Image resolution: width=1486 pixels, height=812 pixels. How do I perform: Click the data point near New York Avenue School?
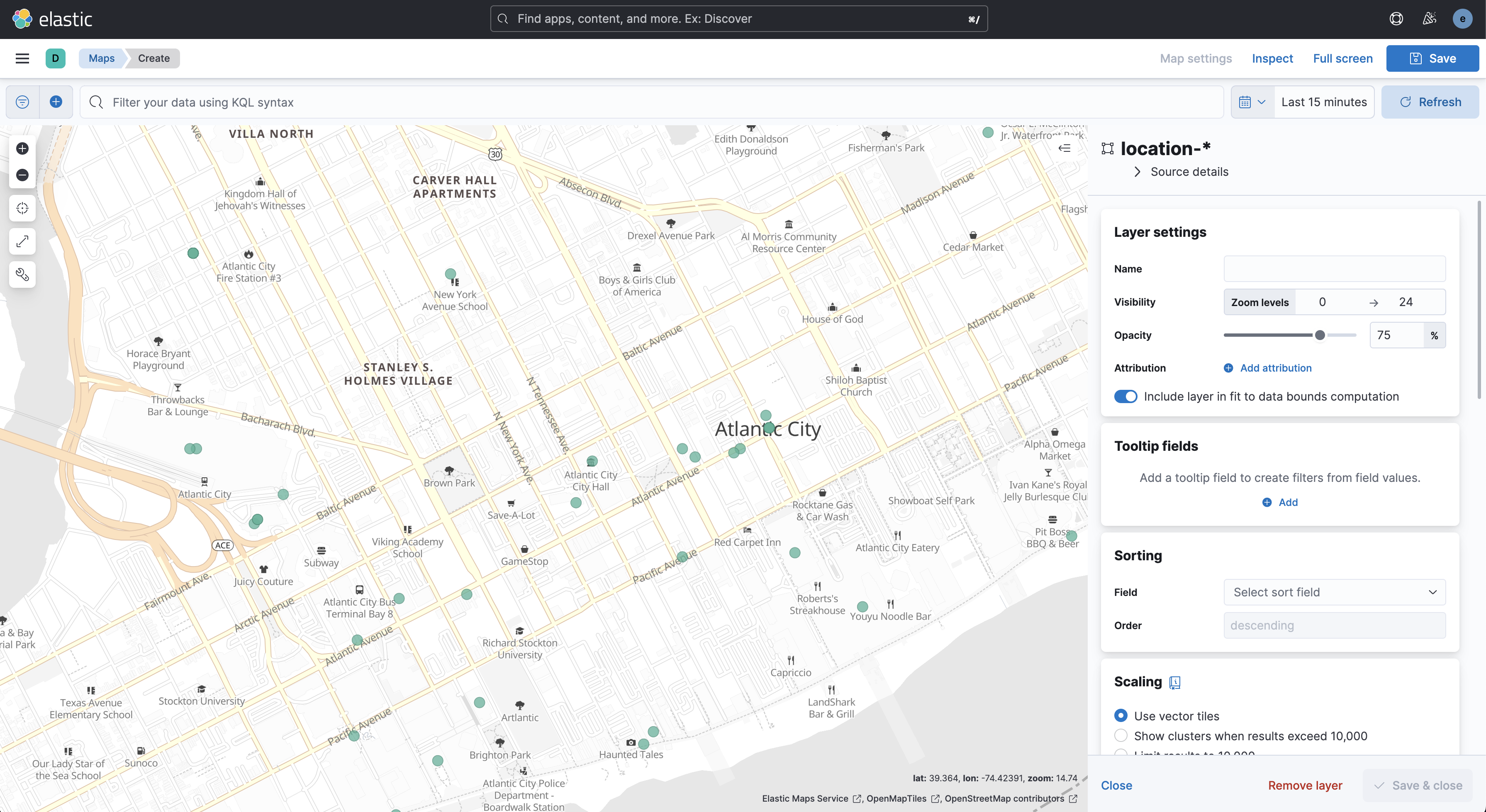click(x=451, y=273)
